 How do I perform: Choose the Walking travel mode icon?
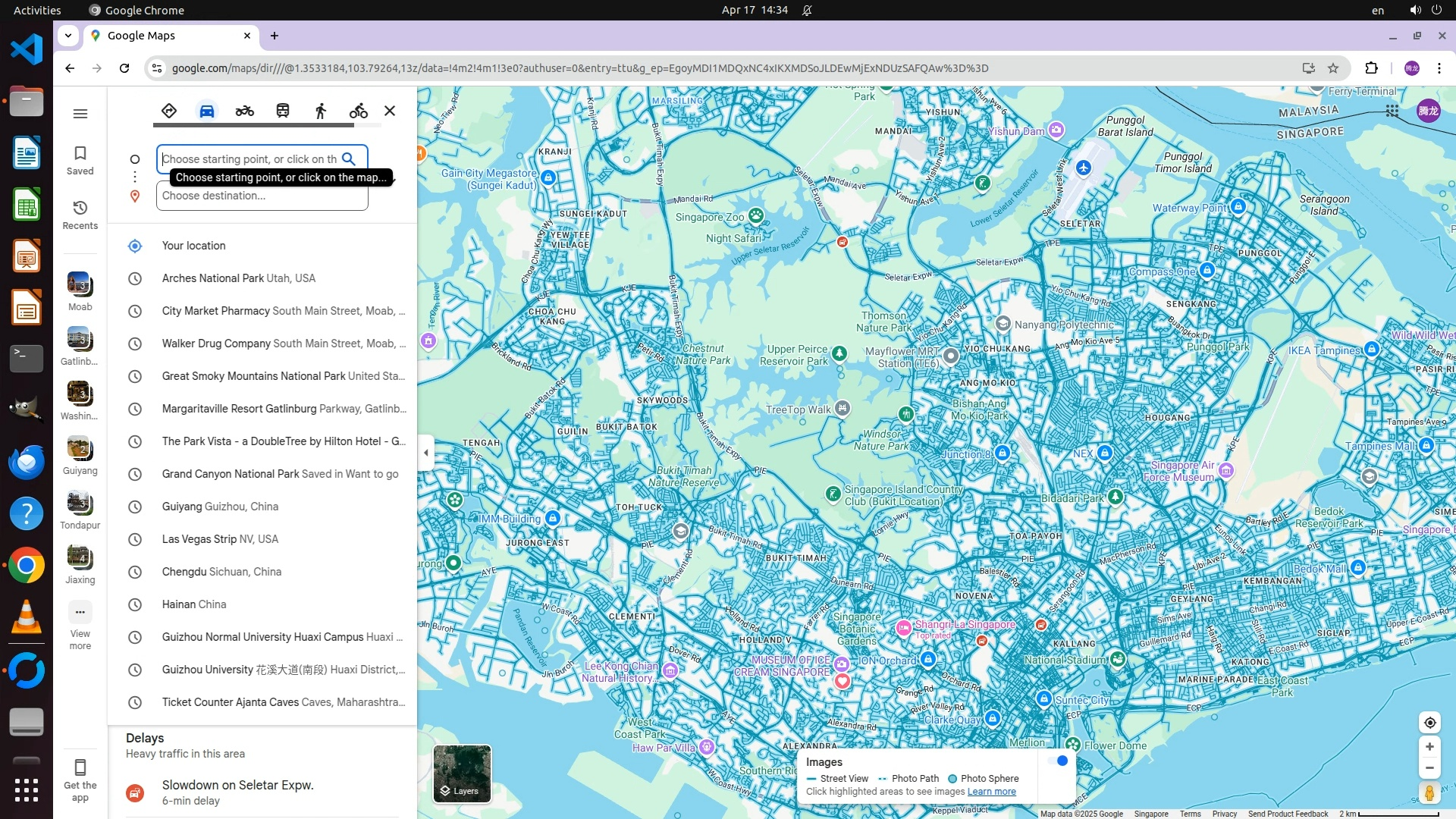pyautogui.click(x=321, y=111)
